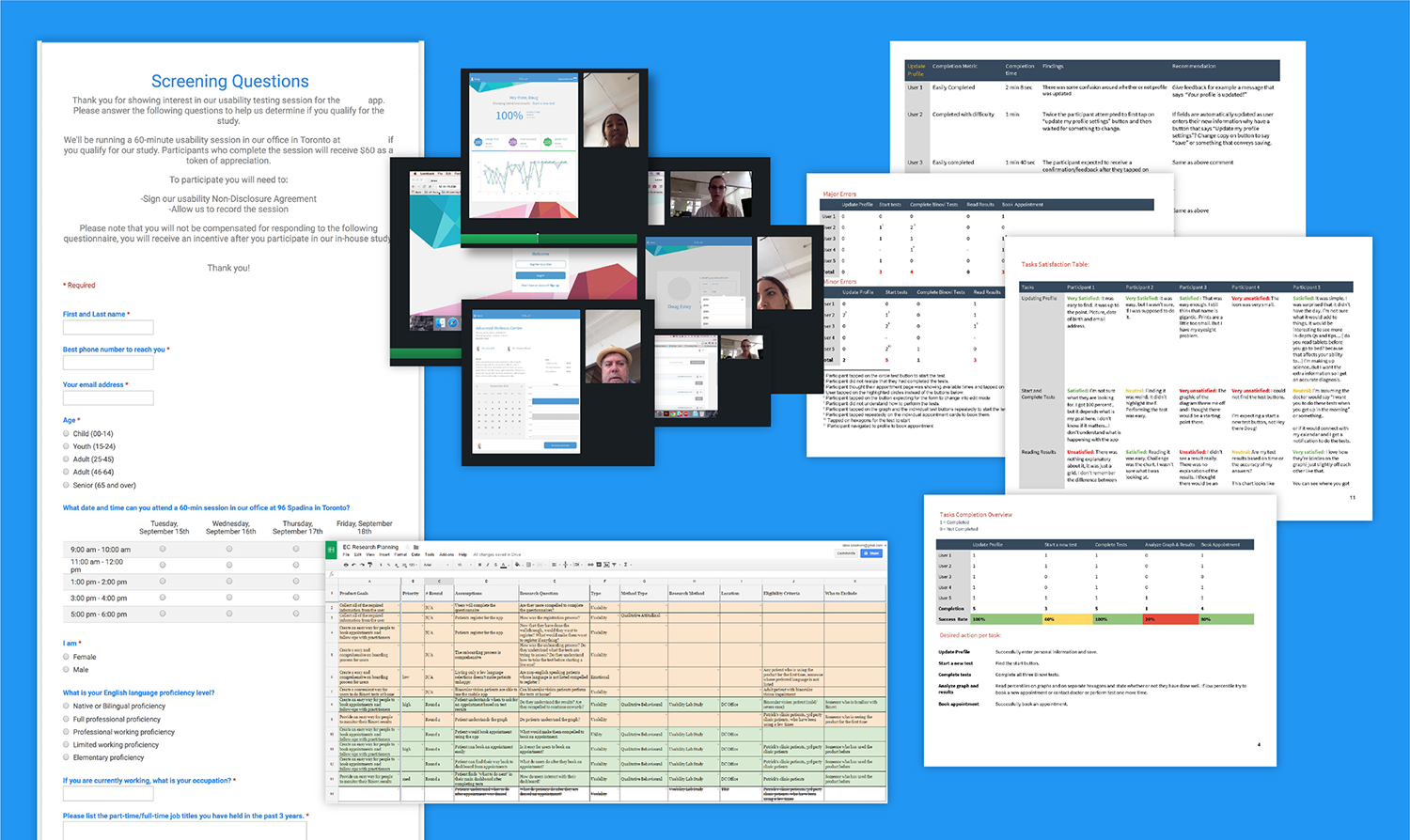This screenshot has width=1410, height=840.
Task: Select the Male radio button
Action: [67, 670]
